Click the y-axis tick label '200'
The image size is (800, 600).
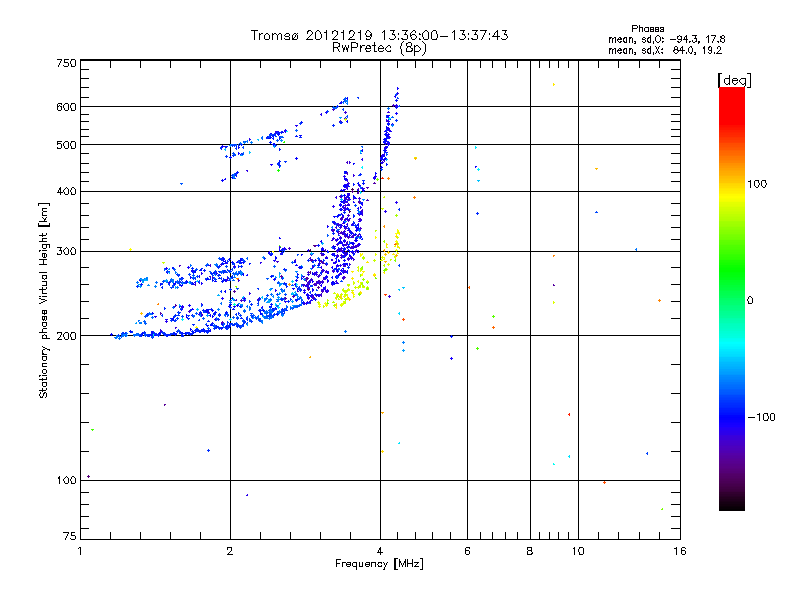(x=67, y=336)
